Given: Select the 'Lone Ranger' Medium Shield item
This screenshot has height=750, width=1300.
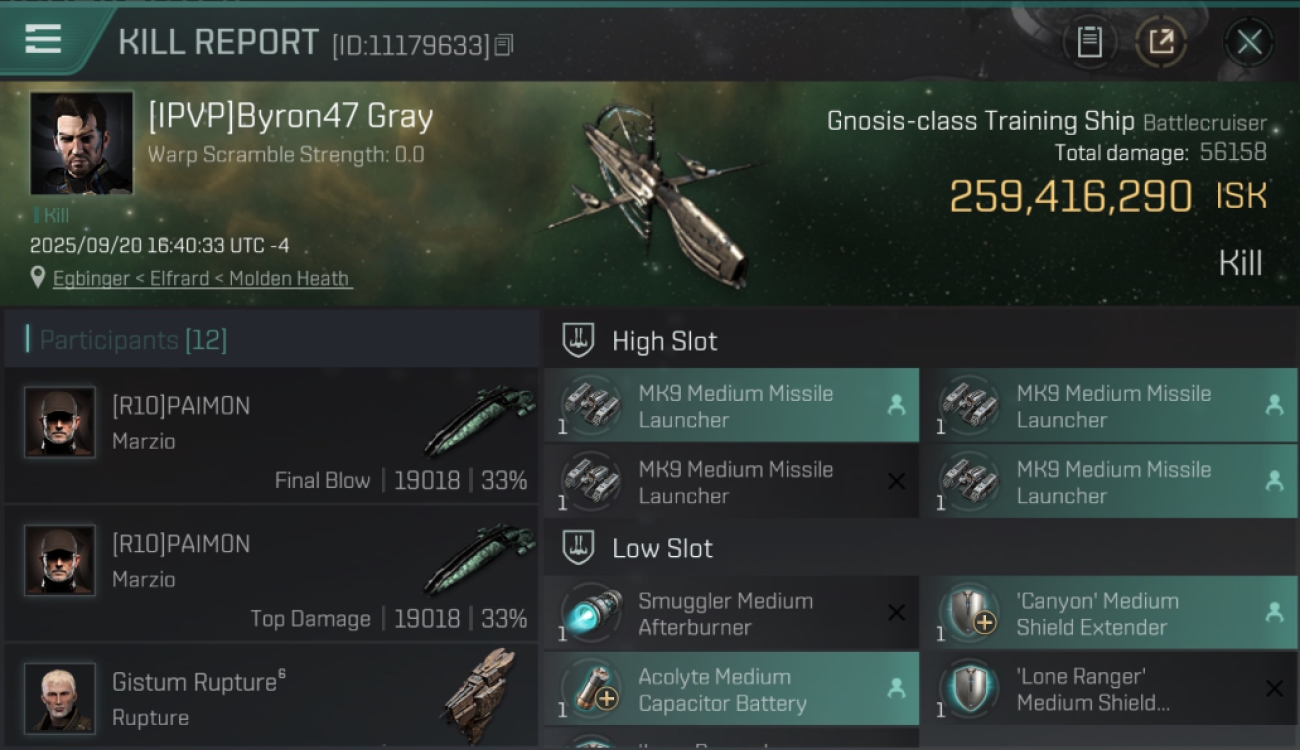Looking at the screenshot, I should (x=1108, y=690).
